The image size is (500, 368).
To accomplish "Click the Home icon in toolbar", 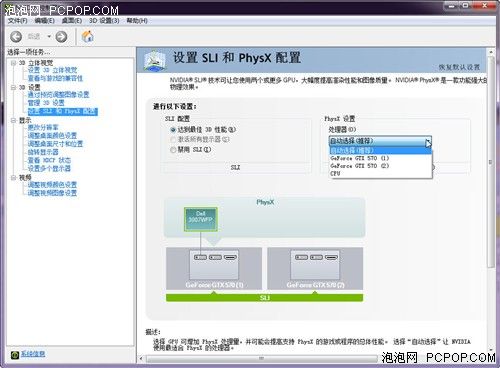I will [x=87, y=36].
